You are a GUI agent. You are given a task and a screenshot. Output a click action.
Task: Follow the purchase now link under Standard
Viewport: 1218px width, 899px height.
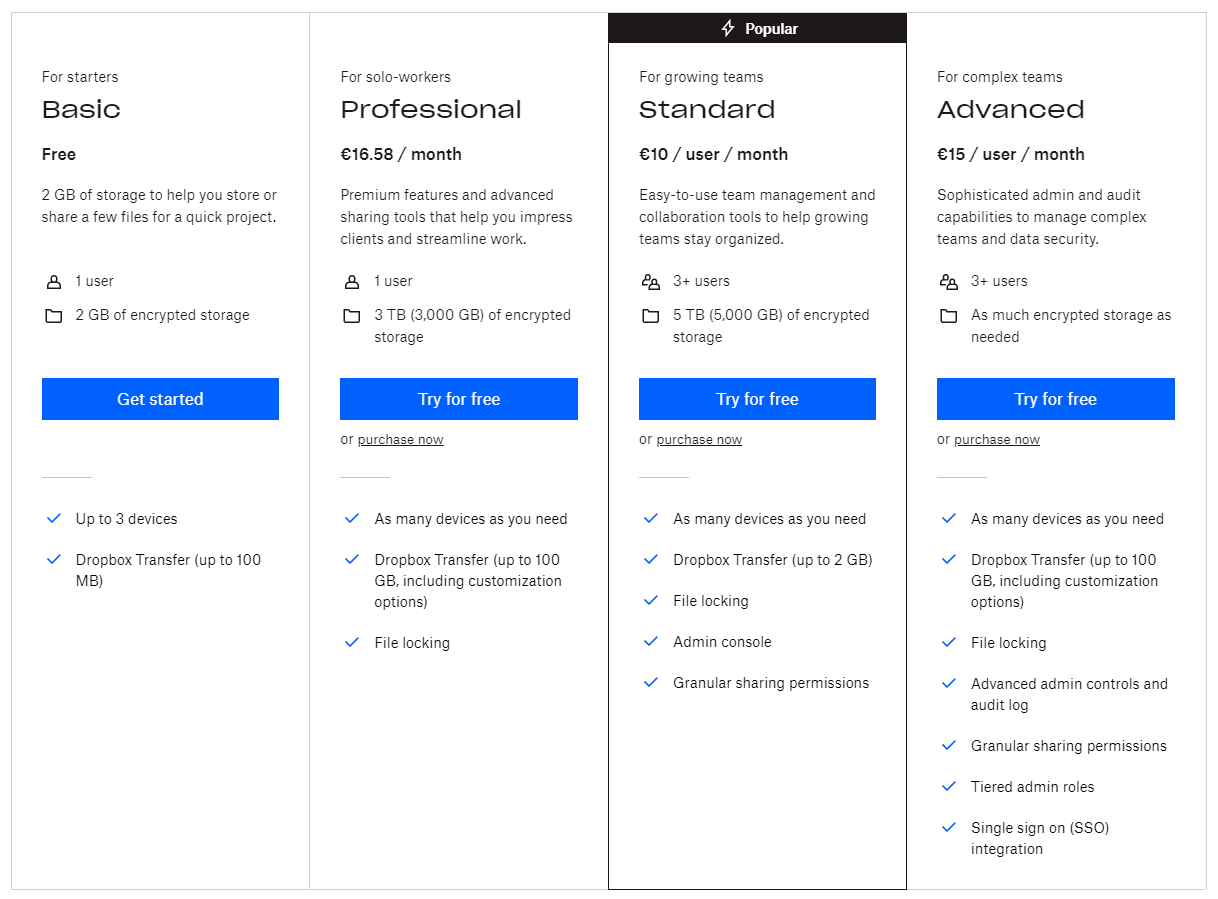(x=699, y=440)
